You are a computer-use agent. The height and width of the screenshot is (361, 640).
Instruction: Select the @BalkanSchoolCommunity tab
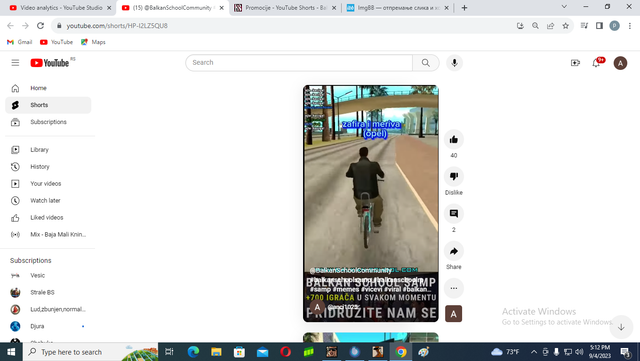pos(173,8)
